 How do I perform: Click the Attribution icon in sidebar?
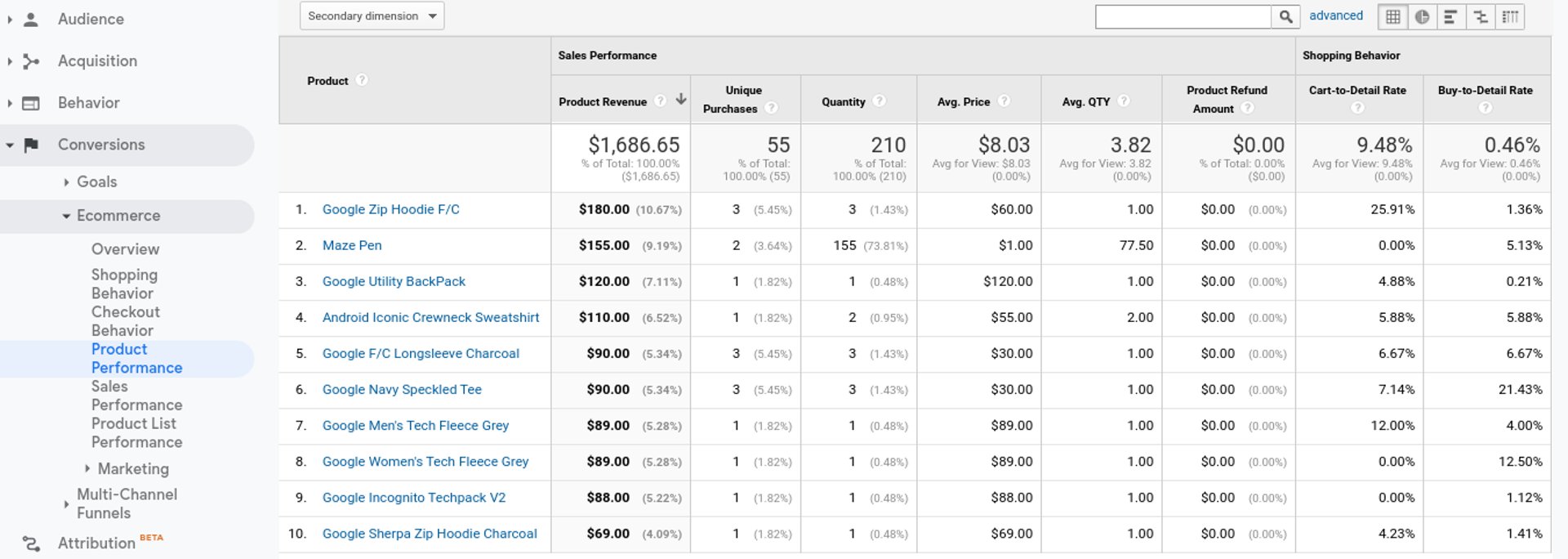coord(31,543)
